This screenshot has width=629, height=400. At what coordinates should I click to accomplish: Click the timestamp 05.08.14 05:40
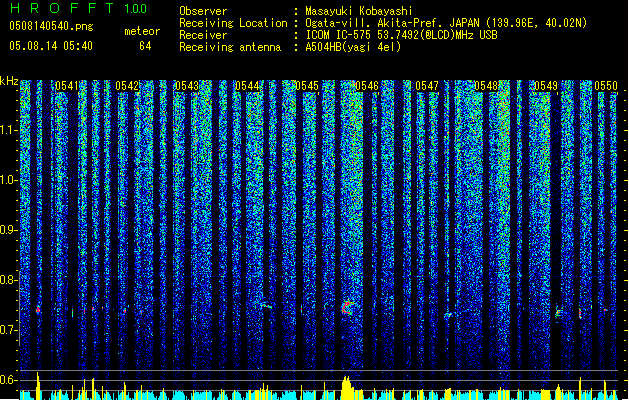51,46
